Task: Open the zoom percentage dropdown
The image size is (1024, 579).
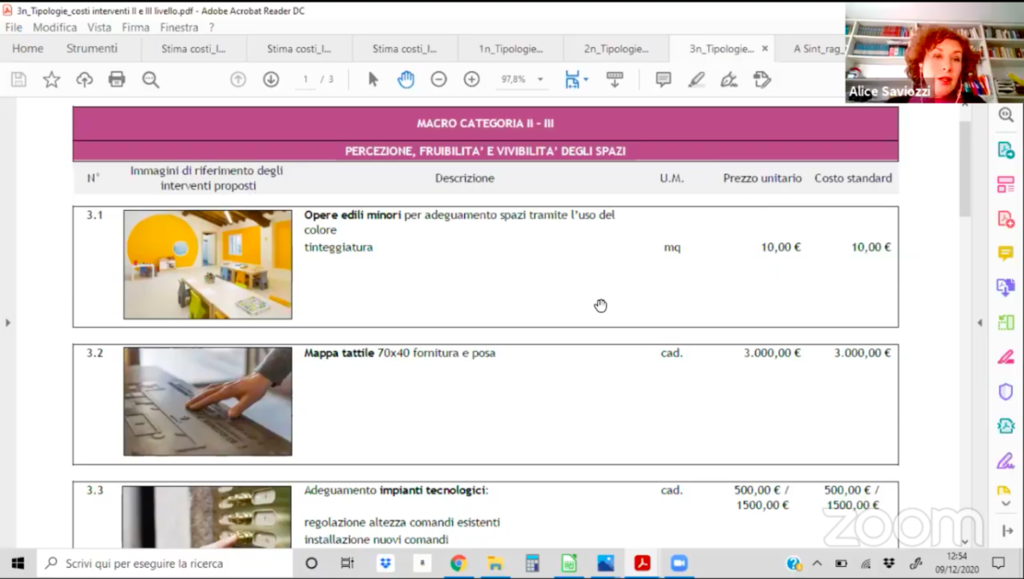Action: [x=540, y=80]
